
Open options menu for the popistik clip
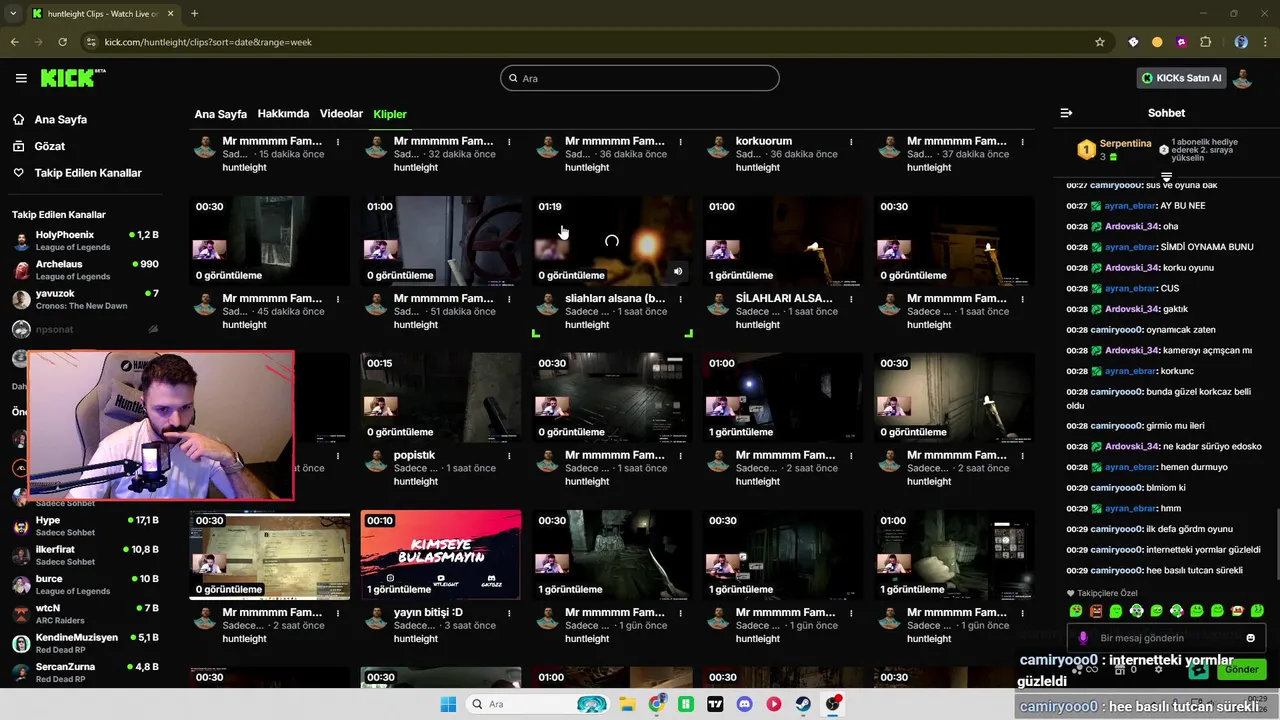pos(509,456)
